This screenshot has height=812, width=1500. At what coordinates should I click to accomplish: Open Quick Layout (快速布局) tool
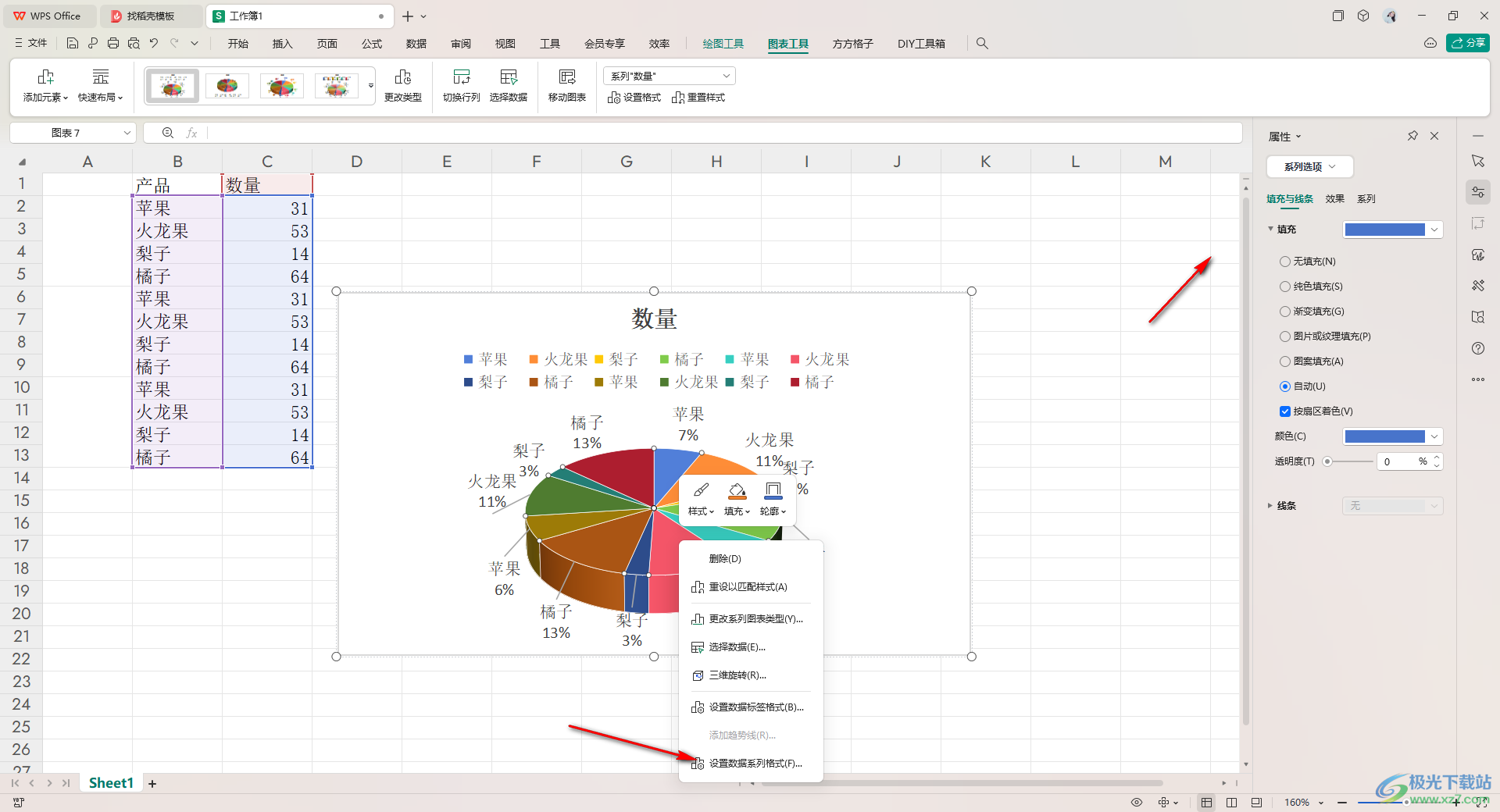coord(100,85)
